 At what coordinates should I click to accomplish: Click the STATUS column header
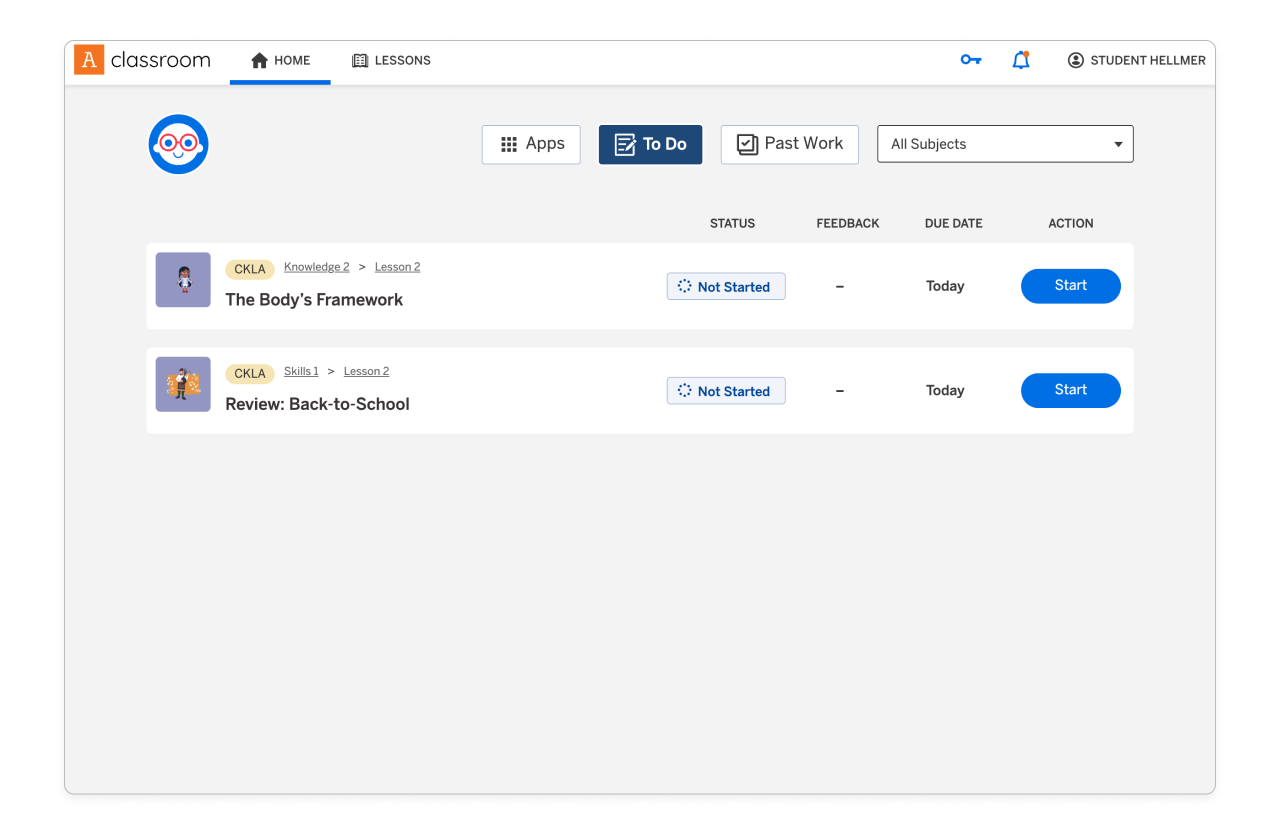(732, 224)
